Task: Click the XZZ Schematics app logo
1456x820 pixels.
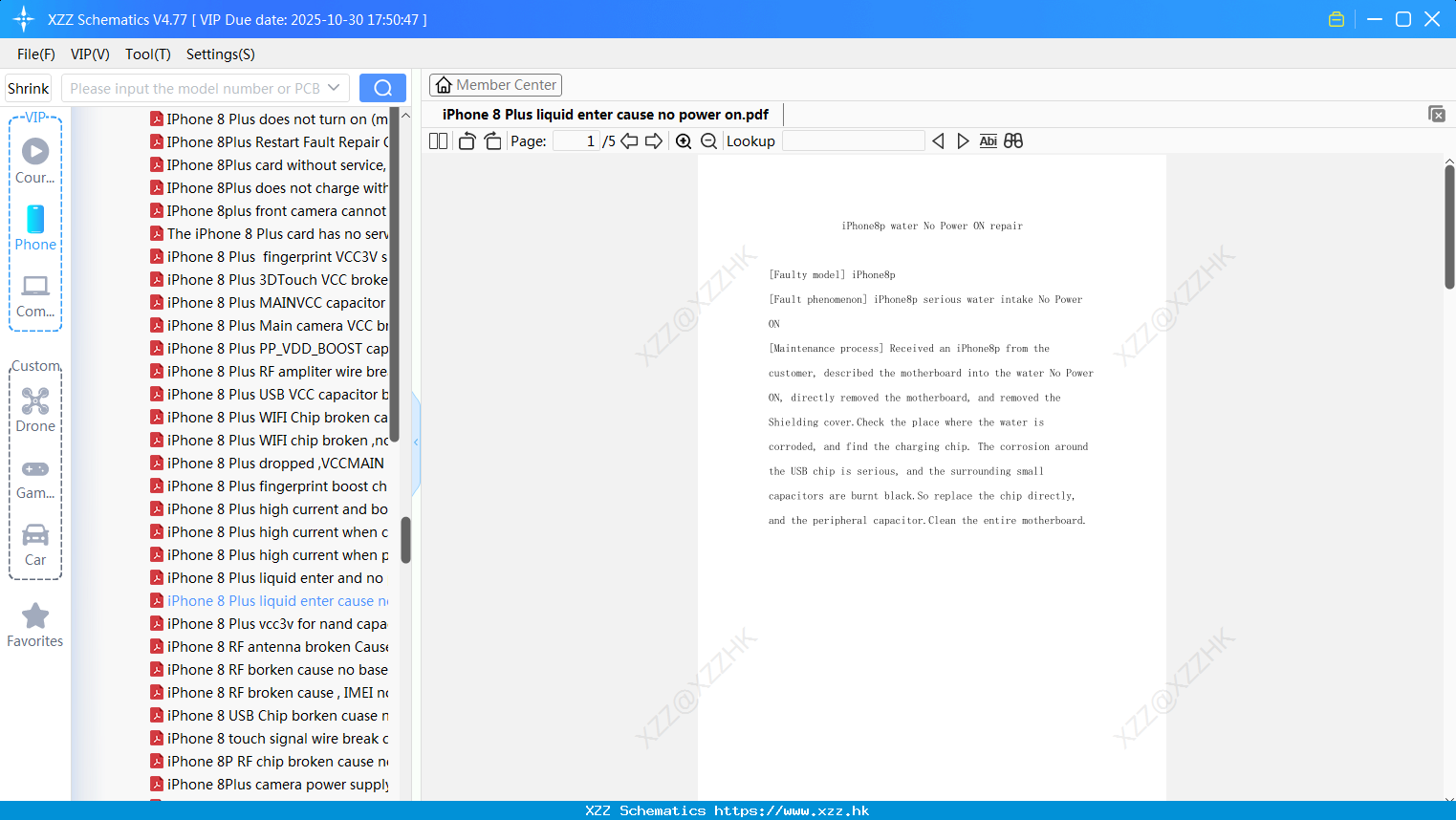Action: 24,19
